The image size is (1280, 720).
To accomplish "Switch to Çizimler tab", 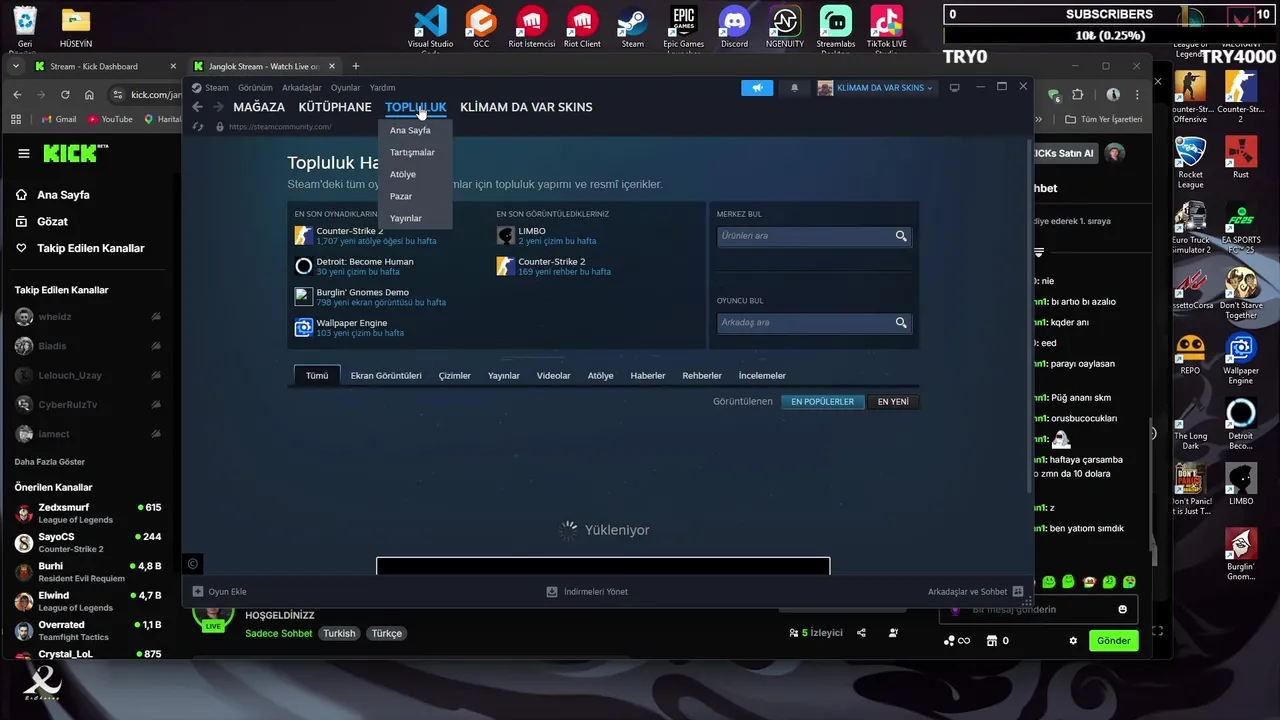I will [x=455, y=376].
